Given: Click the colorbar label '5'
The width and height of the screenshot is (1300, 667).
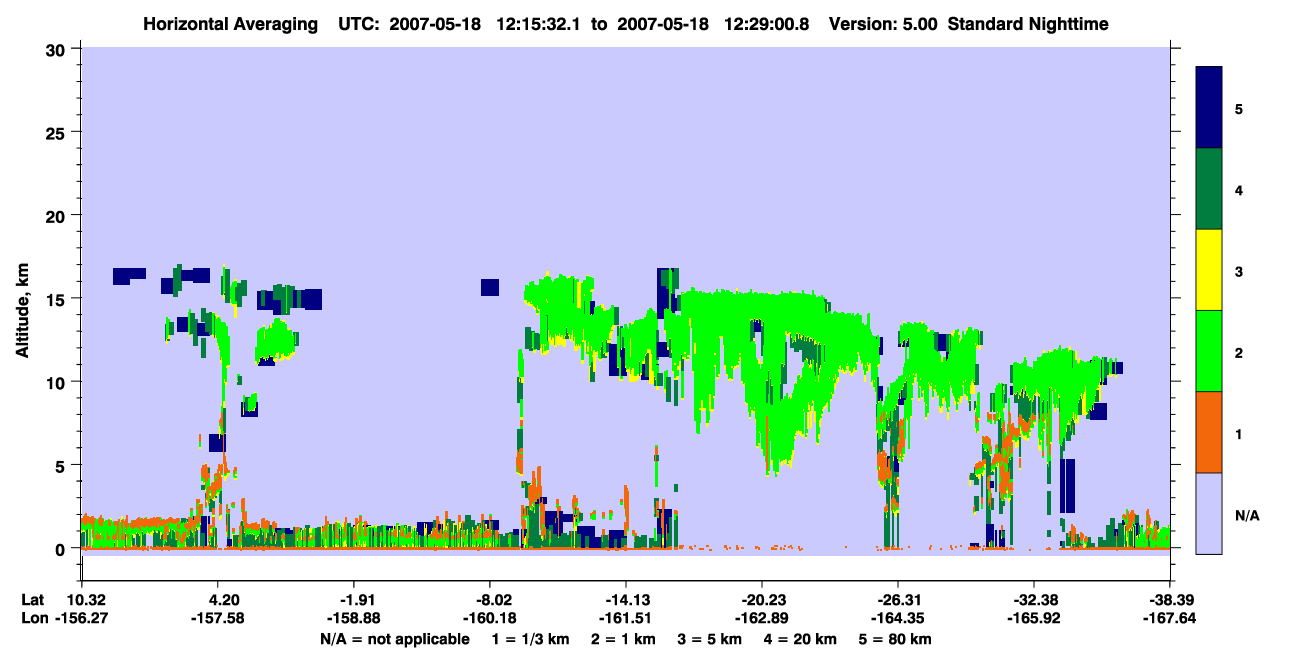Looking at the screenshot, I should pos(1239,108).
